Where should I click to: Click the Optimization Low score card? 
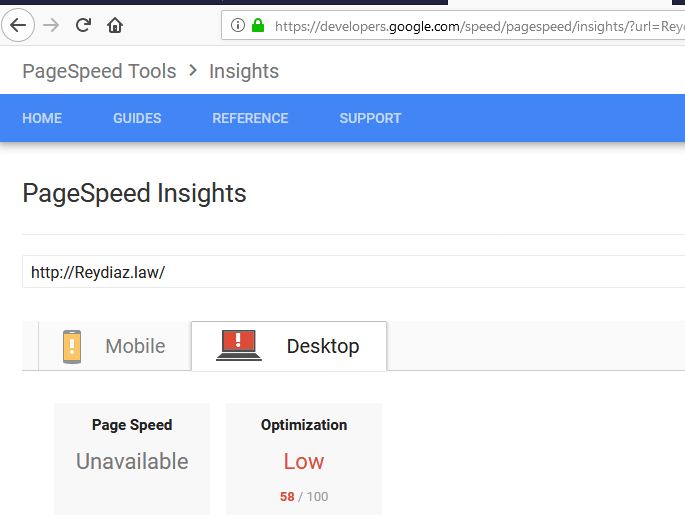click(304, 459)
